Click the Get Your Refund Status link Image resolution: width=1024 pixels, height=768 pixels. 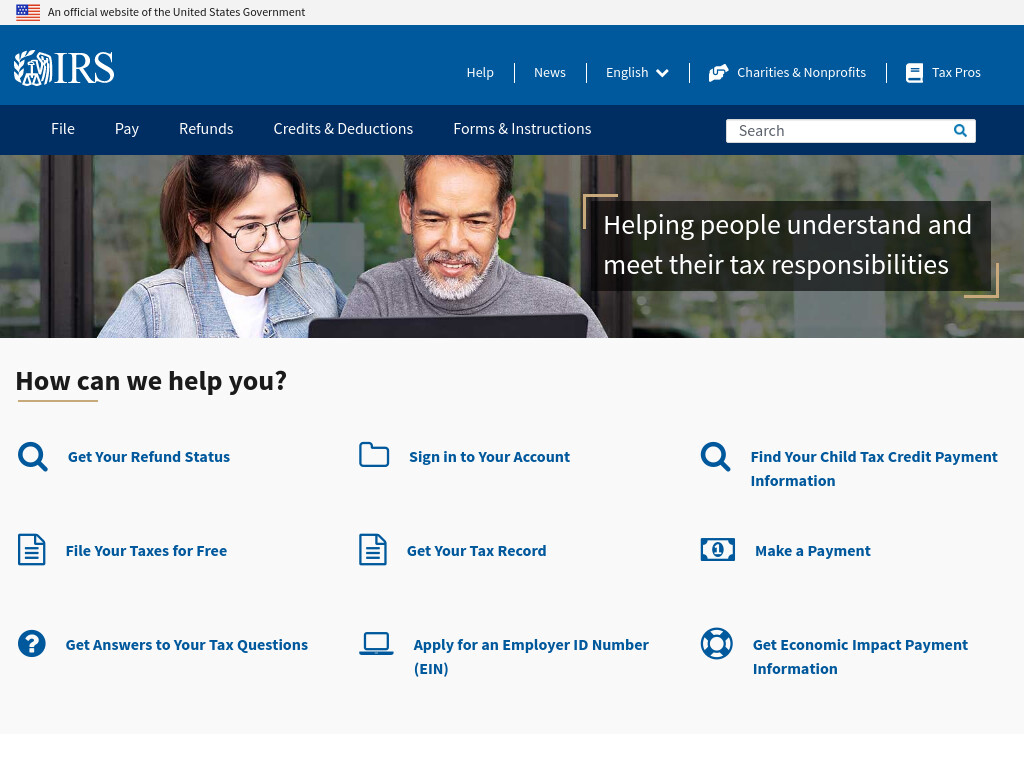pyautogui.click(x=149, y=457)
